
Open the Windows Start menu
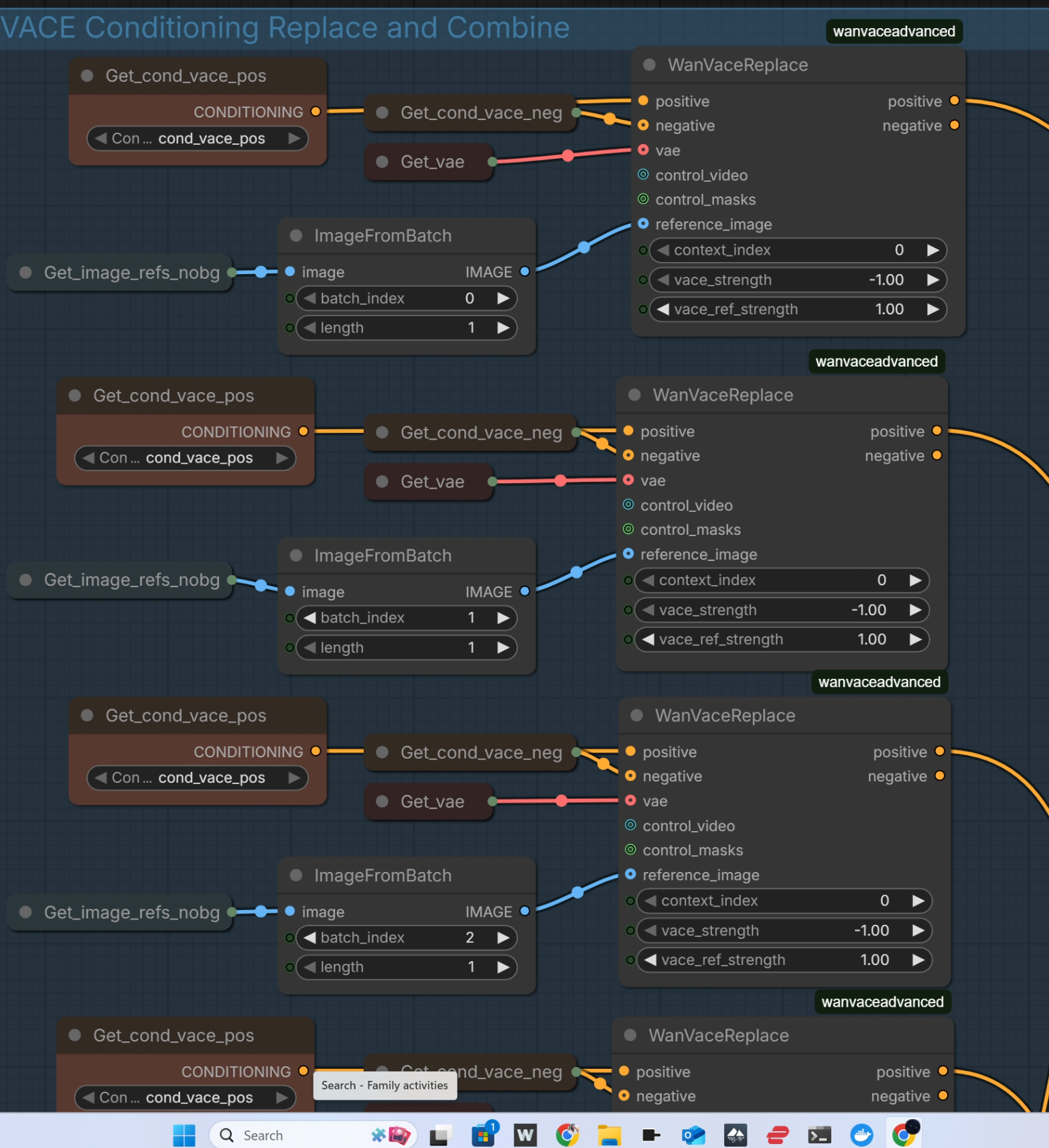(184, 1135)
